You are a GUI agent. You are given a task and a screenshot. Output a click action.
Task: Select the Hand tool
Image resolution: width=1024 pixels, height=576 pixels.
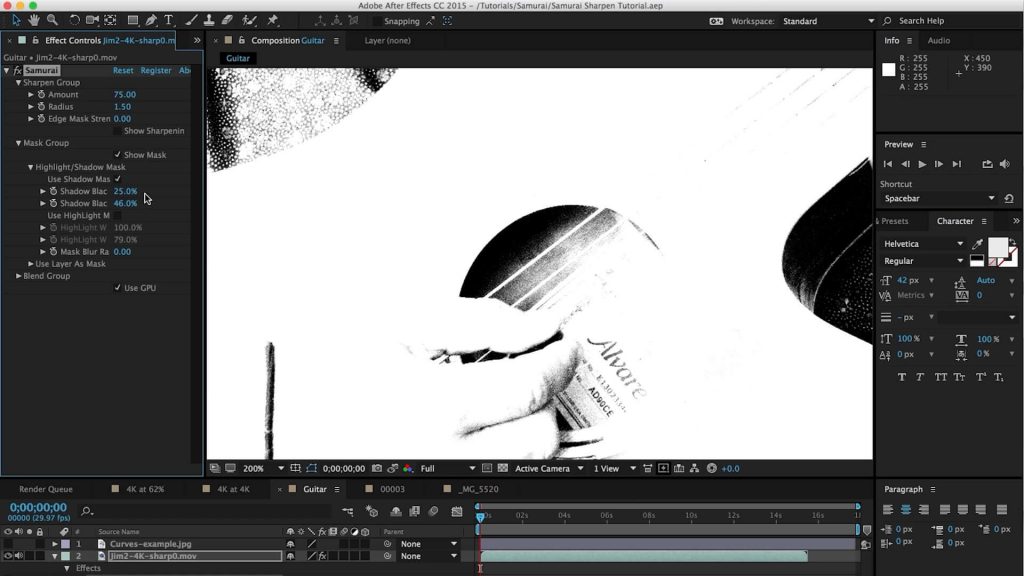[x=34, y=20]
